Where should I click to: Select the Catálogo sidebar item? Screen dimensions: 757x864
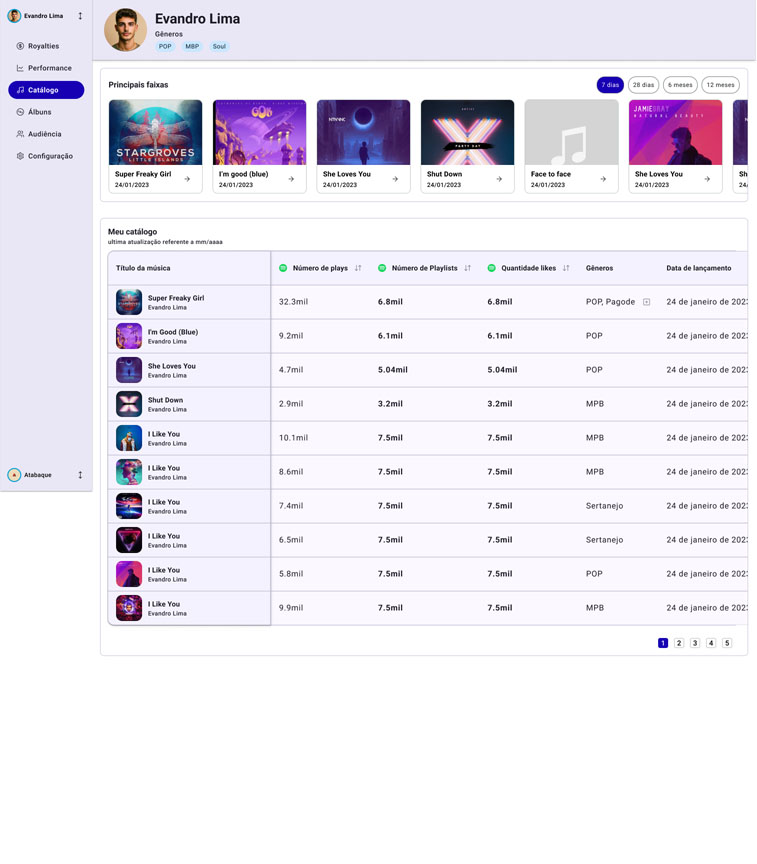46,90
